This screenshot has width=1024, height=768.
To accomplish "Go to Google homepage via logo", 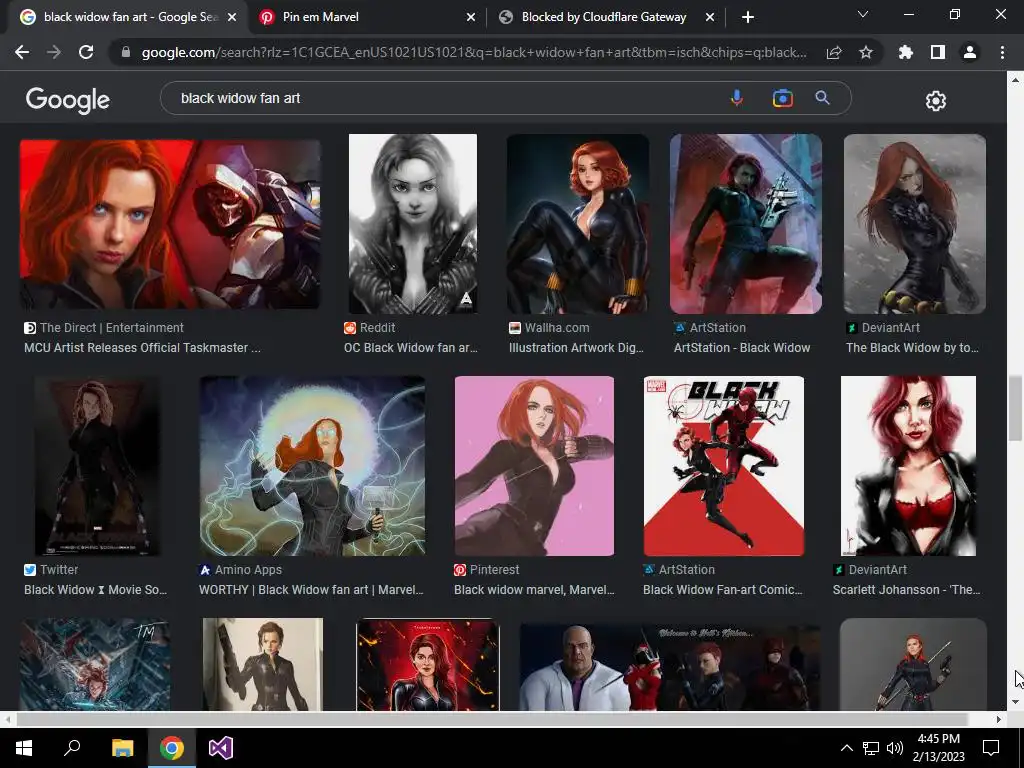I will 68,100.
